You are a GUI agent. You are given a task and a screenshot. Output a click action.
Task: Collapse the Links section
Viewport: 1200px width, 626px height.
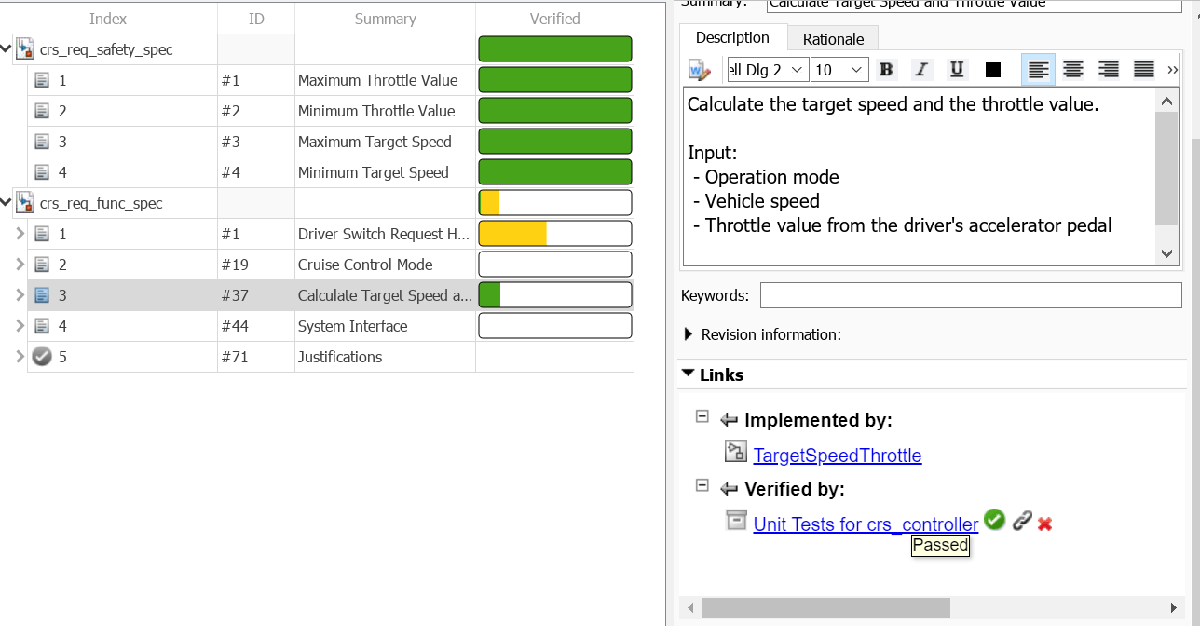click(687, 375)
